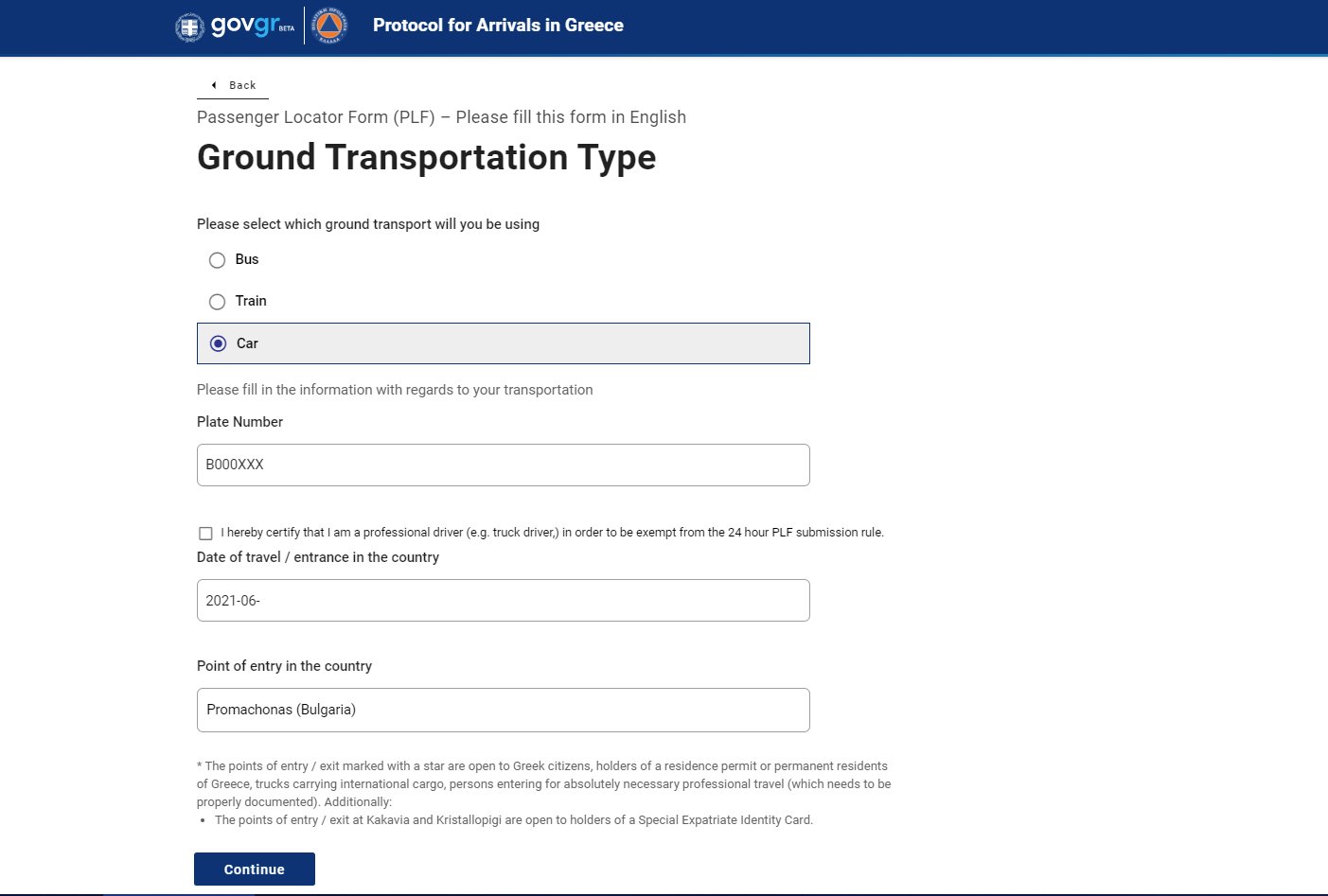Select the Car radio button
1328x896 pixels.
click(219, 343)
